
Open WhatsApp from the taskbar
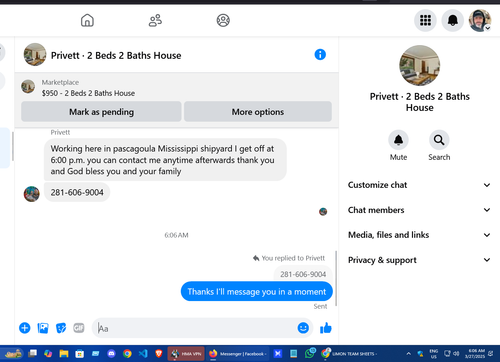coord(310,353)
